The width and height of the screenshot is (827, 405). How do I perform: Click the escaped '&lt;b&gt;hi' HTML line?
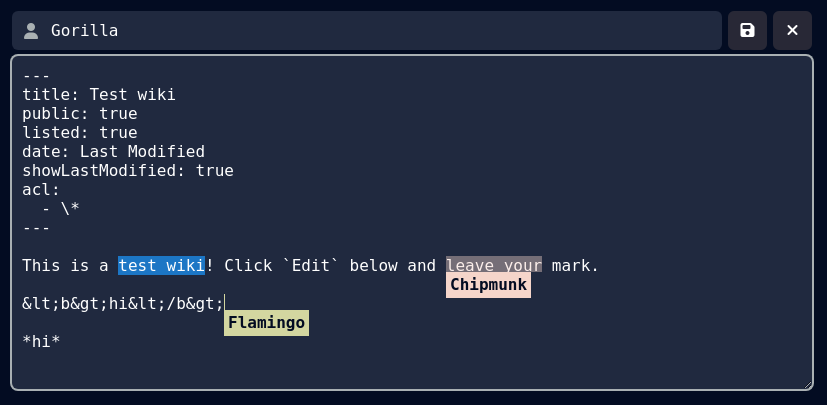123,304
